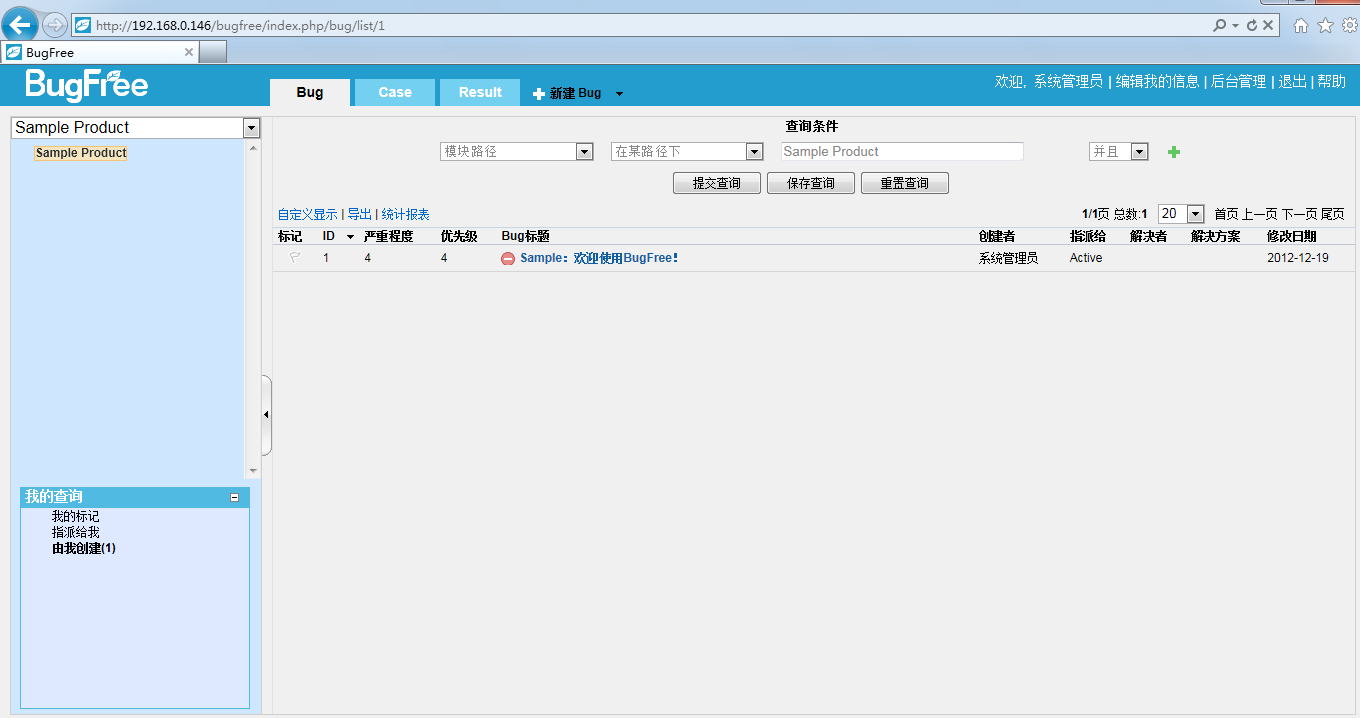
Task: Click the 2012-12-19 date cell
Action: click(x=1297, y=258)
